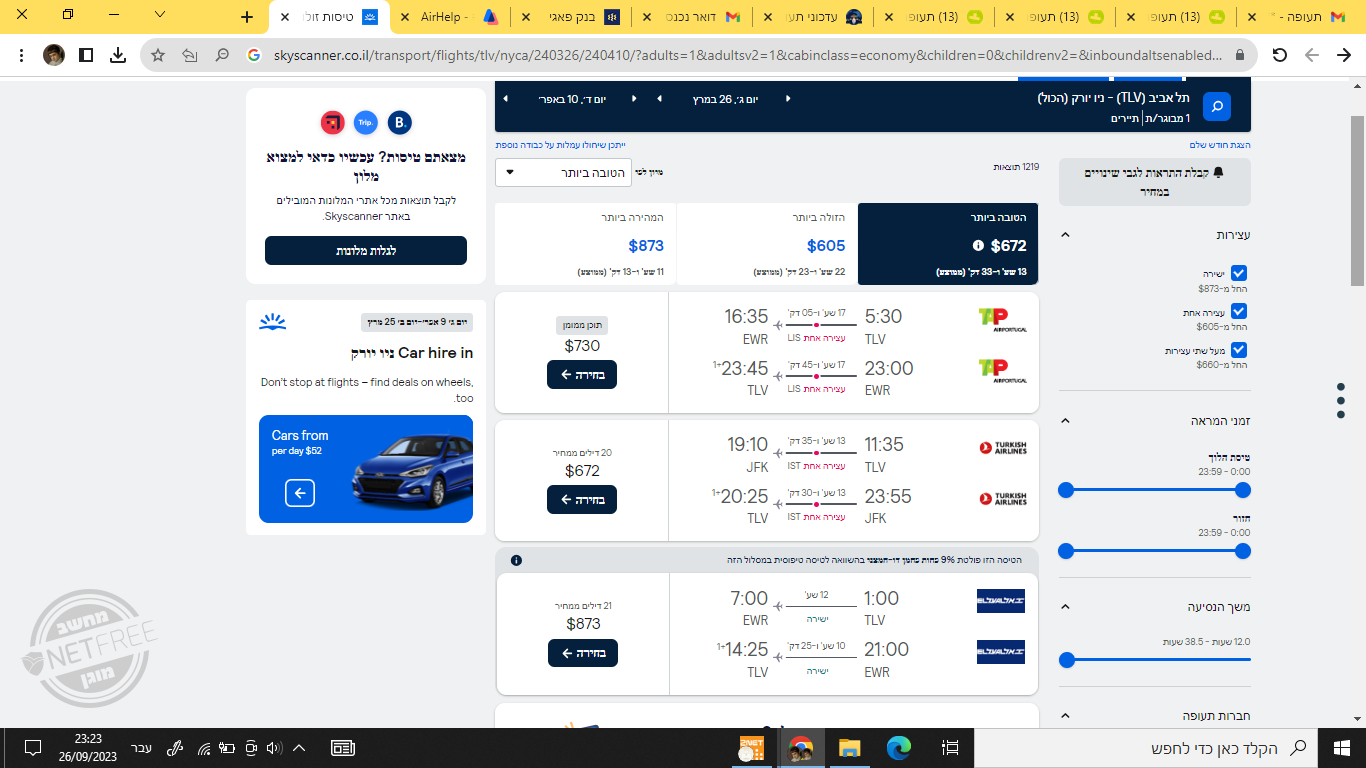Click emissions info icon above El Al flight

516,560
